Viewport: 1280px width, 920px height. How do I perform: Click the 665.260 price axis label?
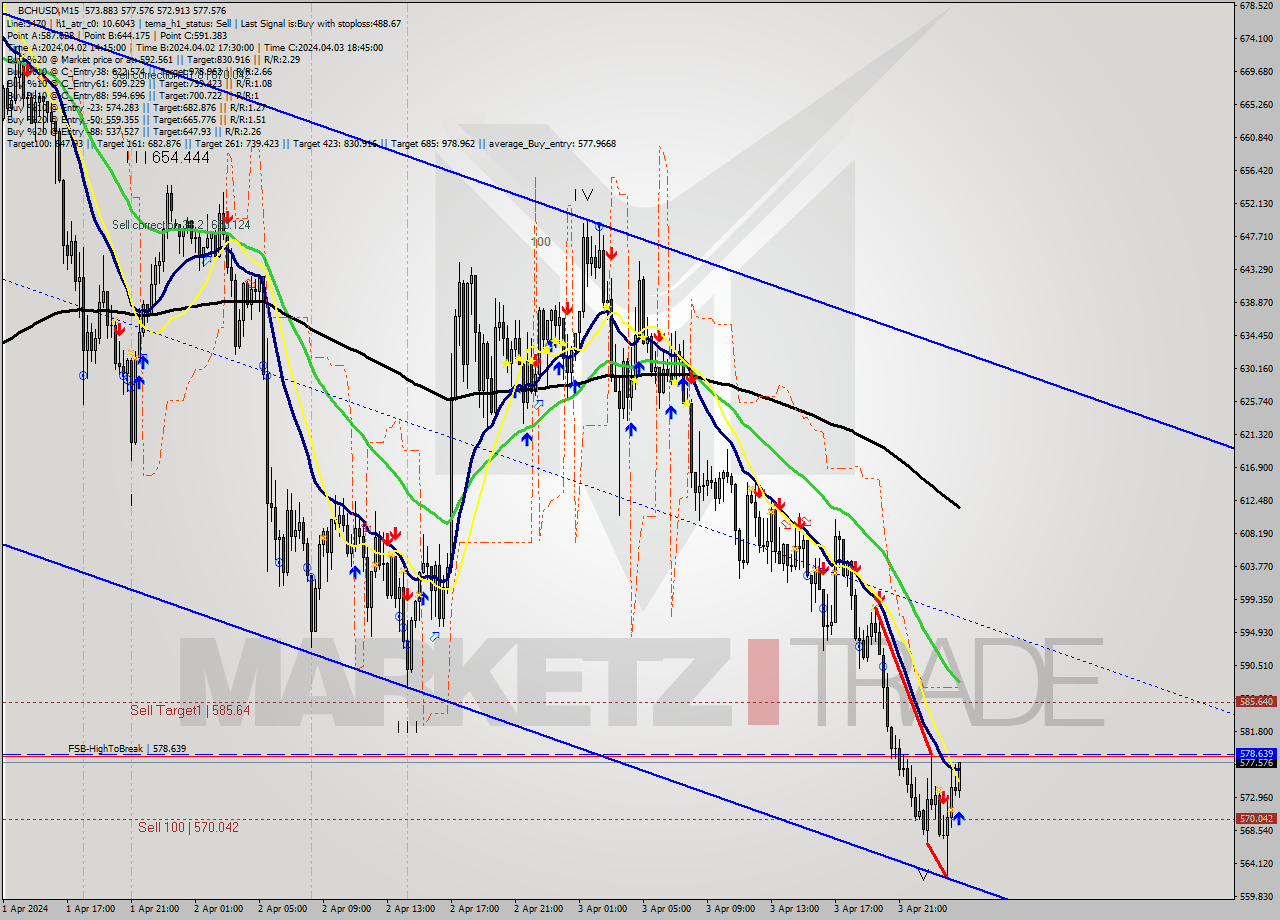(x=1256, y=105)
